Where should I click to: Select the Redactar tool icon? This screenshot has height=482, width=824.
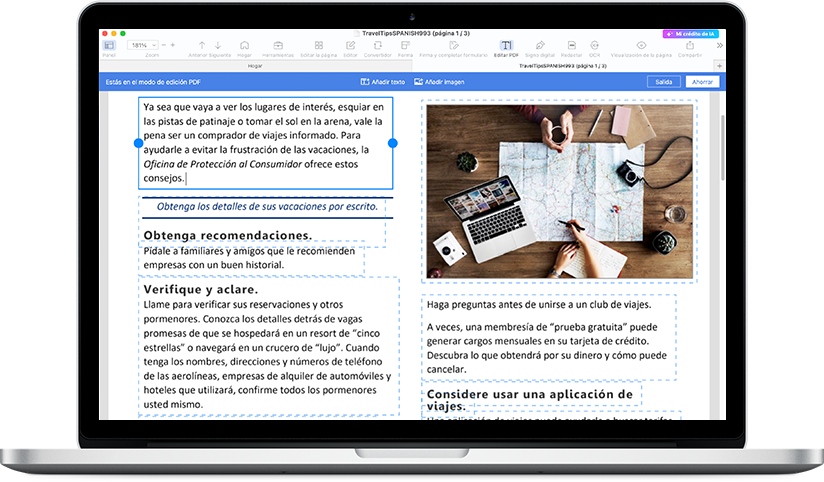coord(571,46)
